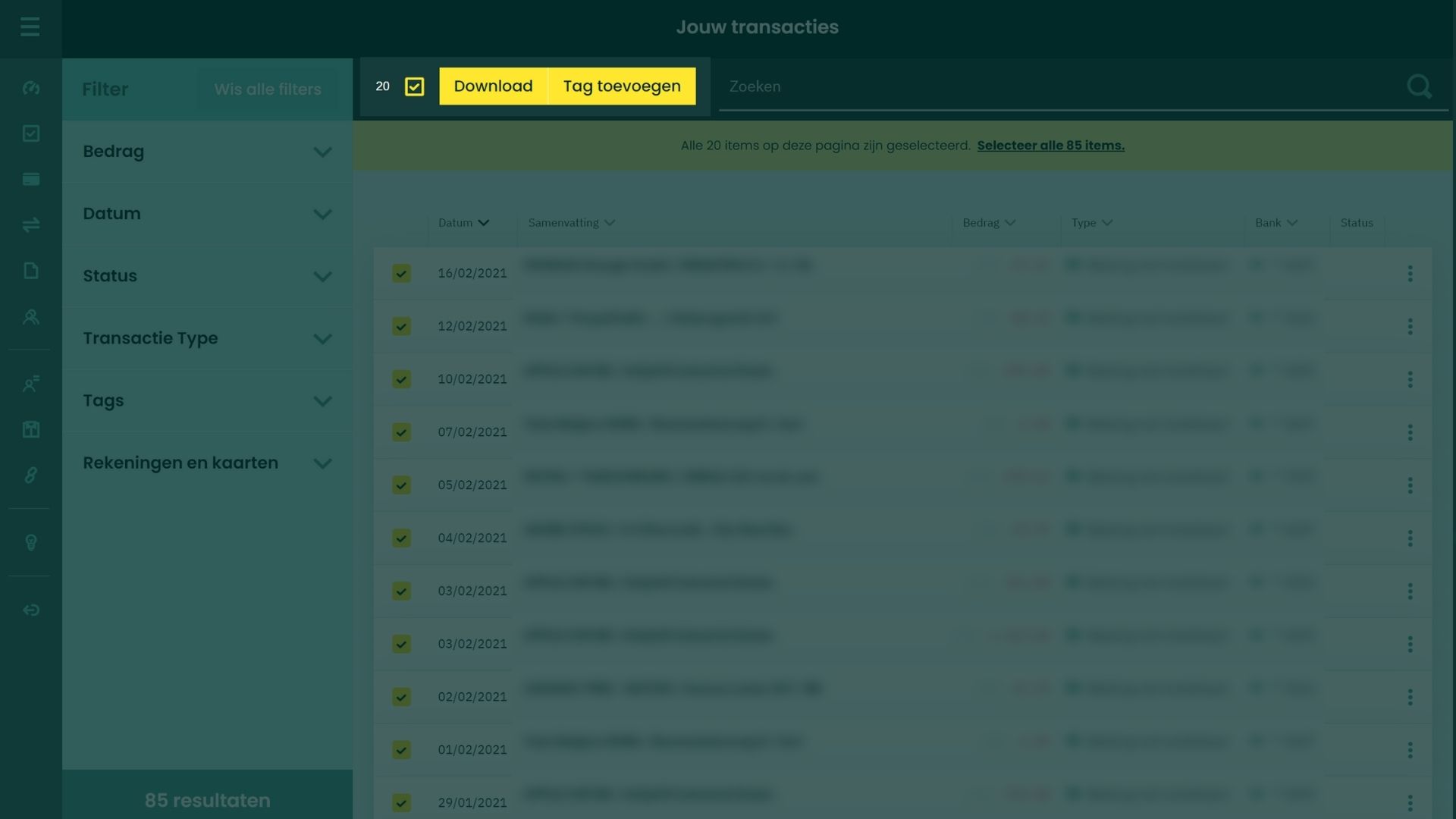Uncheck the 05/02/2021 transaction checkbox

[401, 485]
